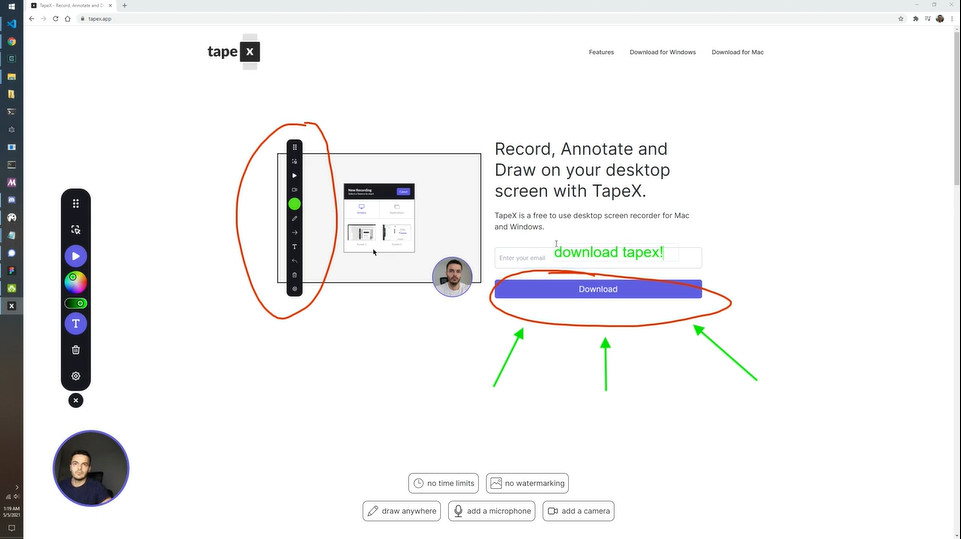Expand hidden system tray icons
This screenshot has height=539, width=961.
(17, 487)
